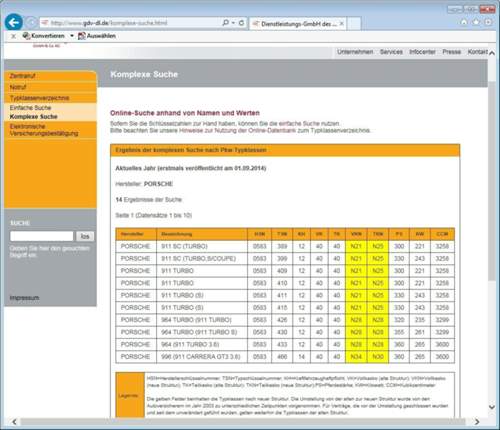Click the Hersteller column header
The width and height of the screenshot is (500, 430).
[x=136, y=234]
